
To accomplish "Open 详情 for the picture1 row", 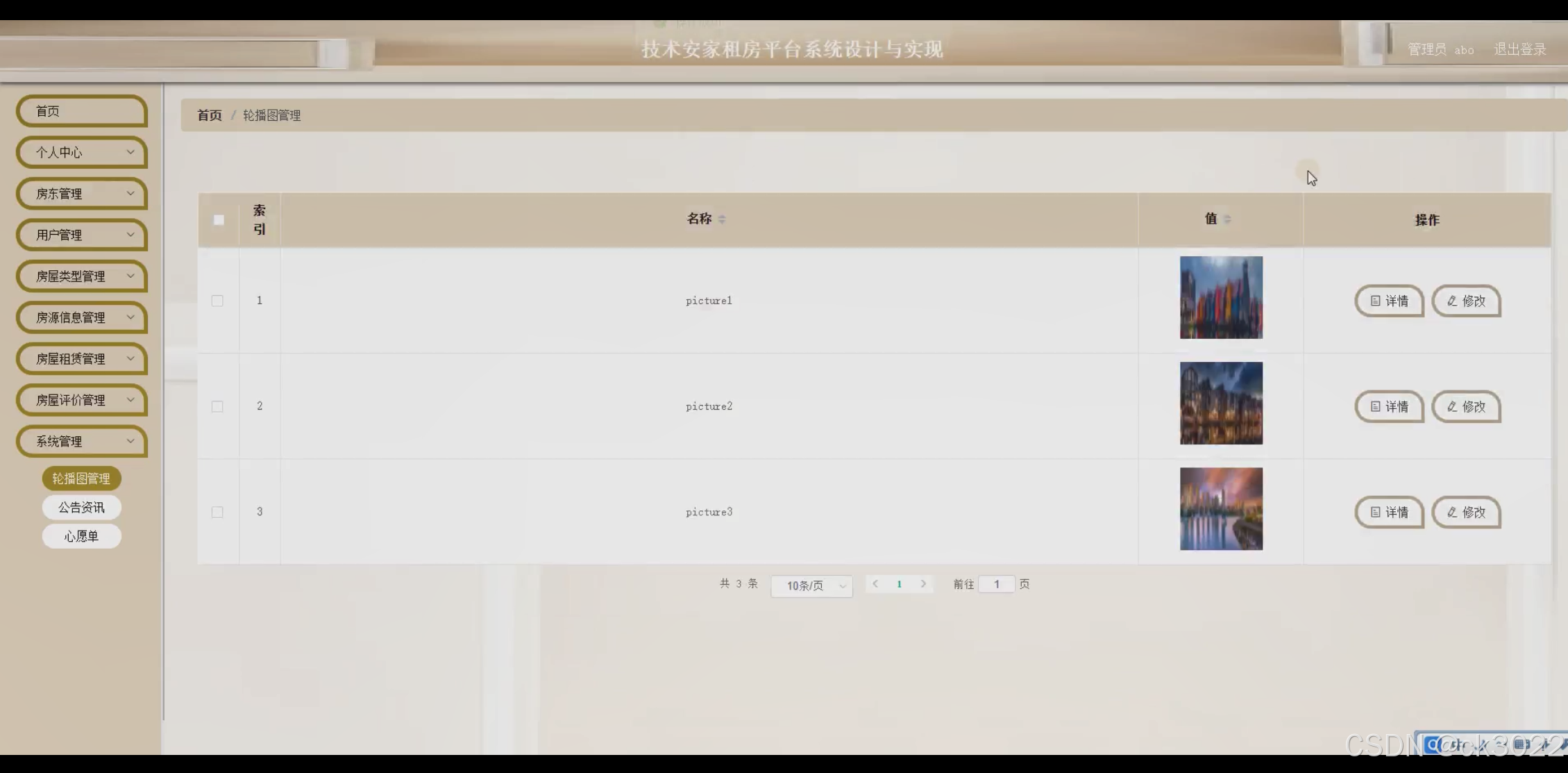I will click(1389, 301).
